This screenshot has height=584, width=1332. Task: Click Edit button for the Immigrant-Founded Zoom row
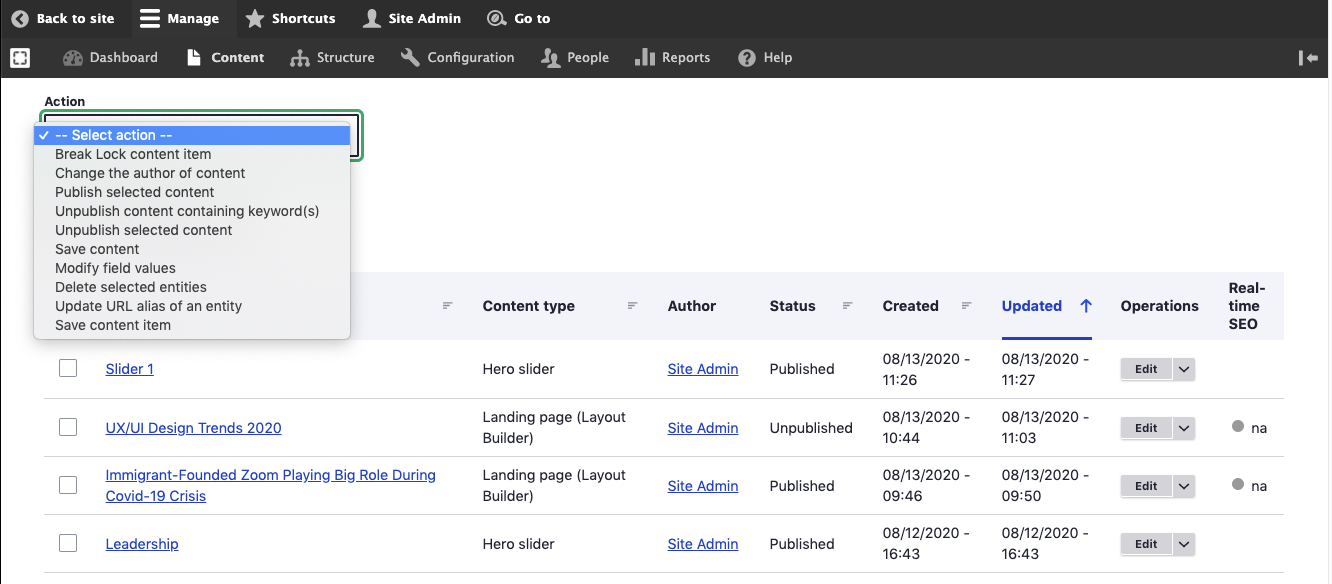[x=1146, y=486]
